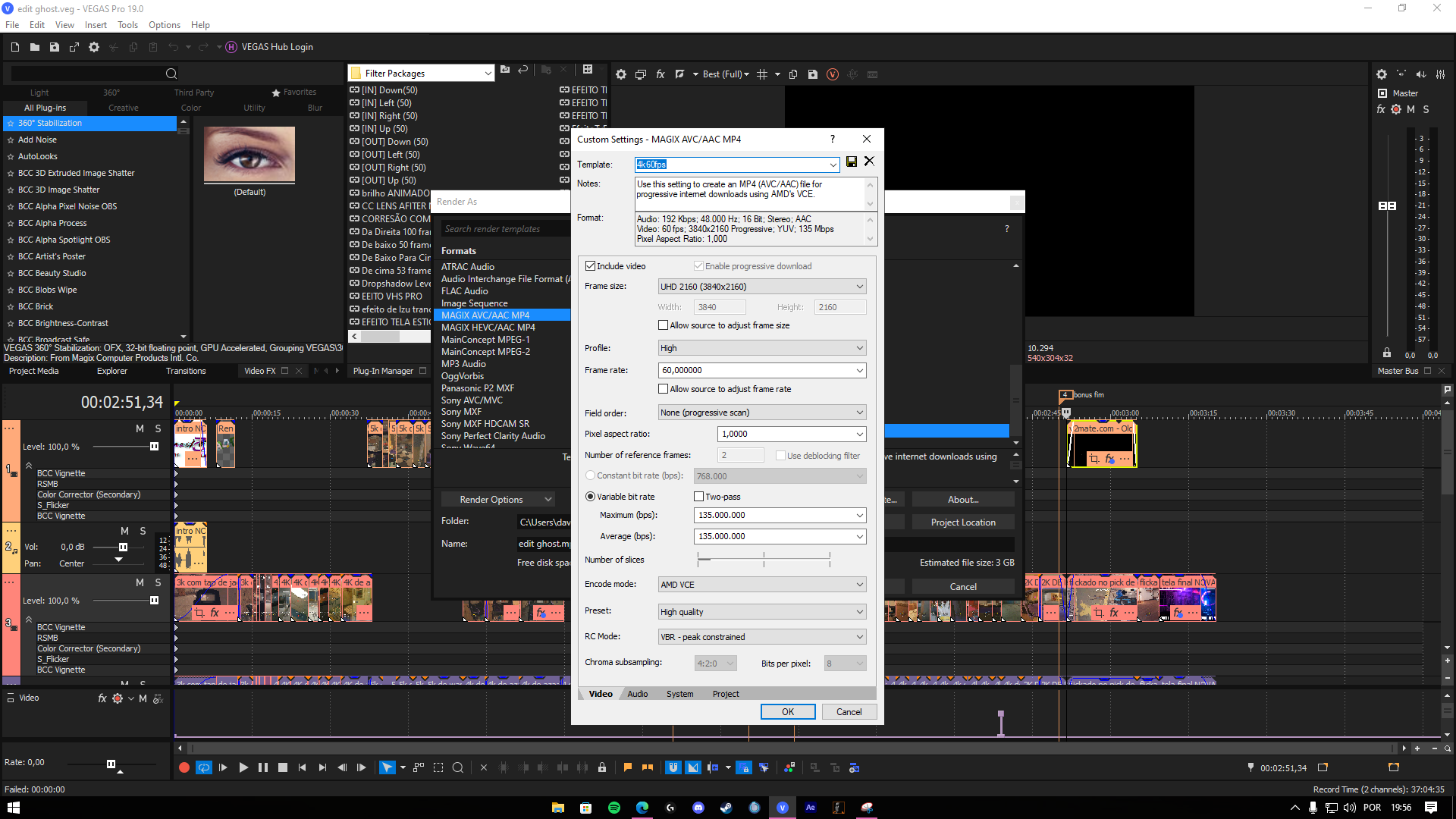Toggle loop playback button
This screenshot has height=819, width=1456.
203,767
